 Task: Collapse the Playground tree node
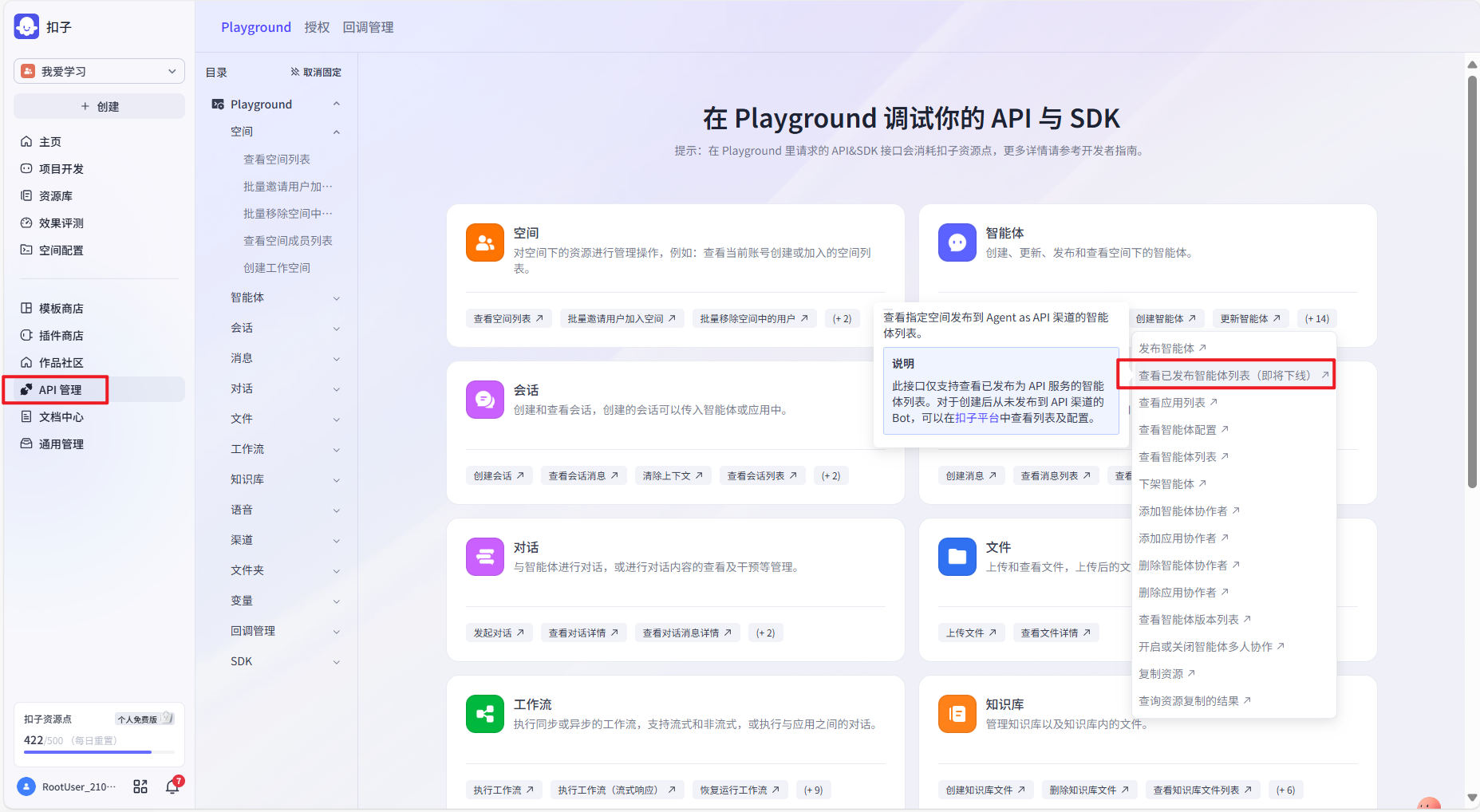click(x=337, y=104)
